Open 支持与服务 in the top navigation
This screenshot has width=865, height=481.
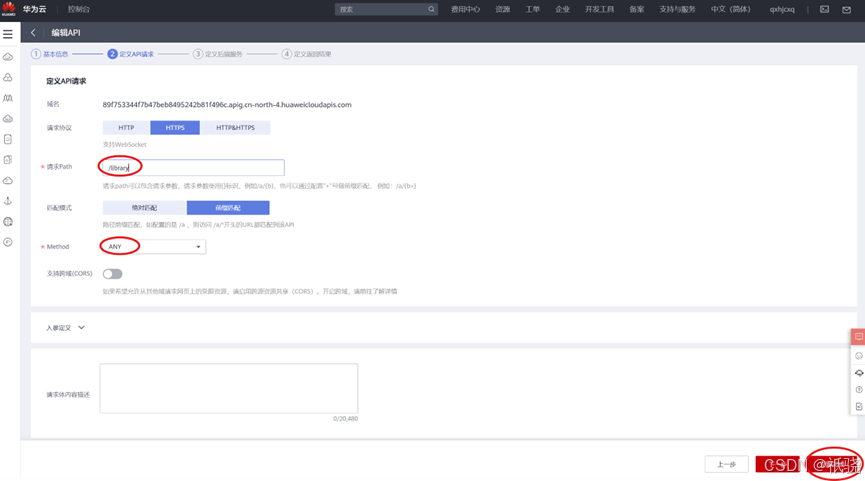click(677, 9)
